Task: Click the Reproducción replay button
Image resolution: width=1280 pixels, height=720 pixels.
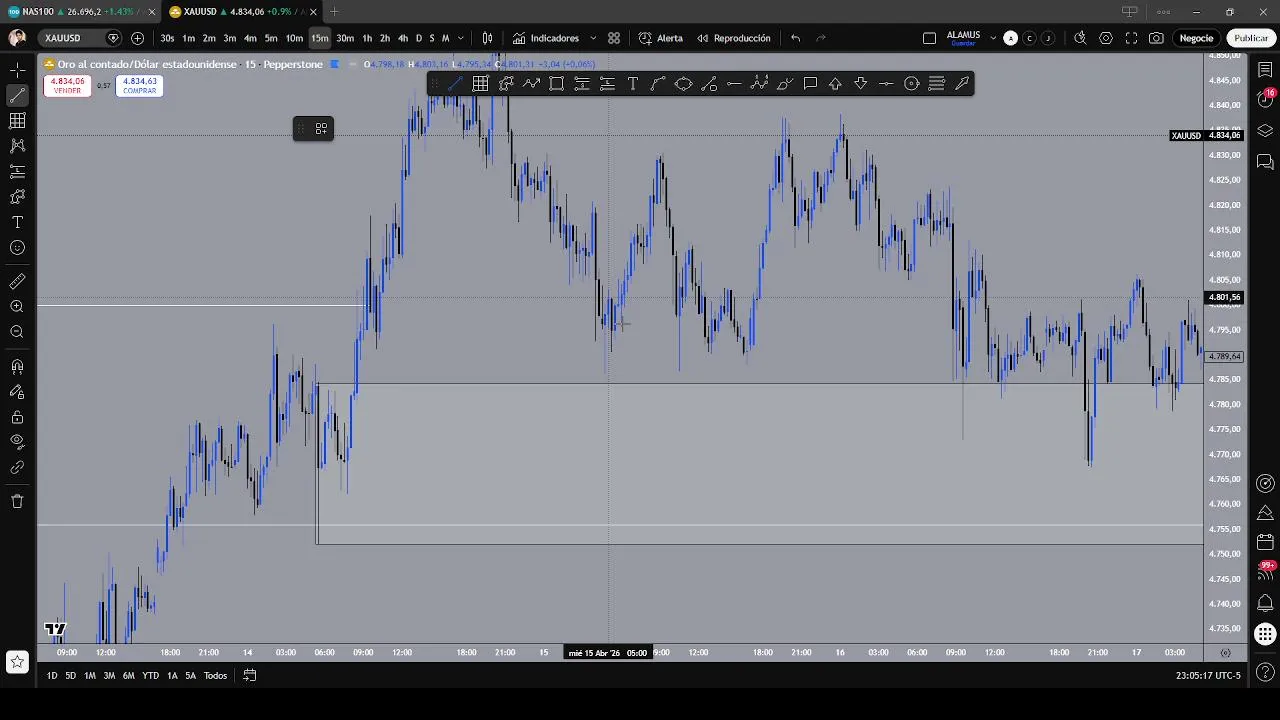Action: click(x=734, y=38)
